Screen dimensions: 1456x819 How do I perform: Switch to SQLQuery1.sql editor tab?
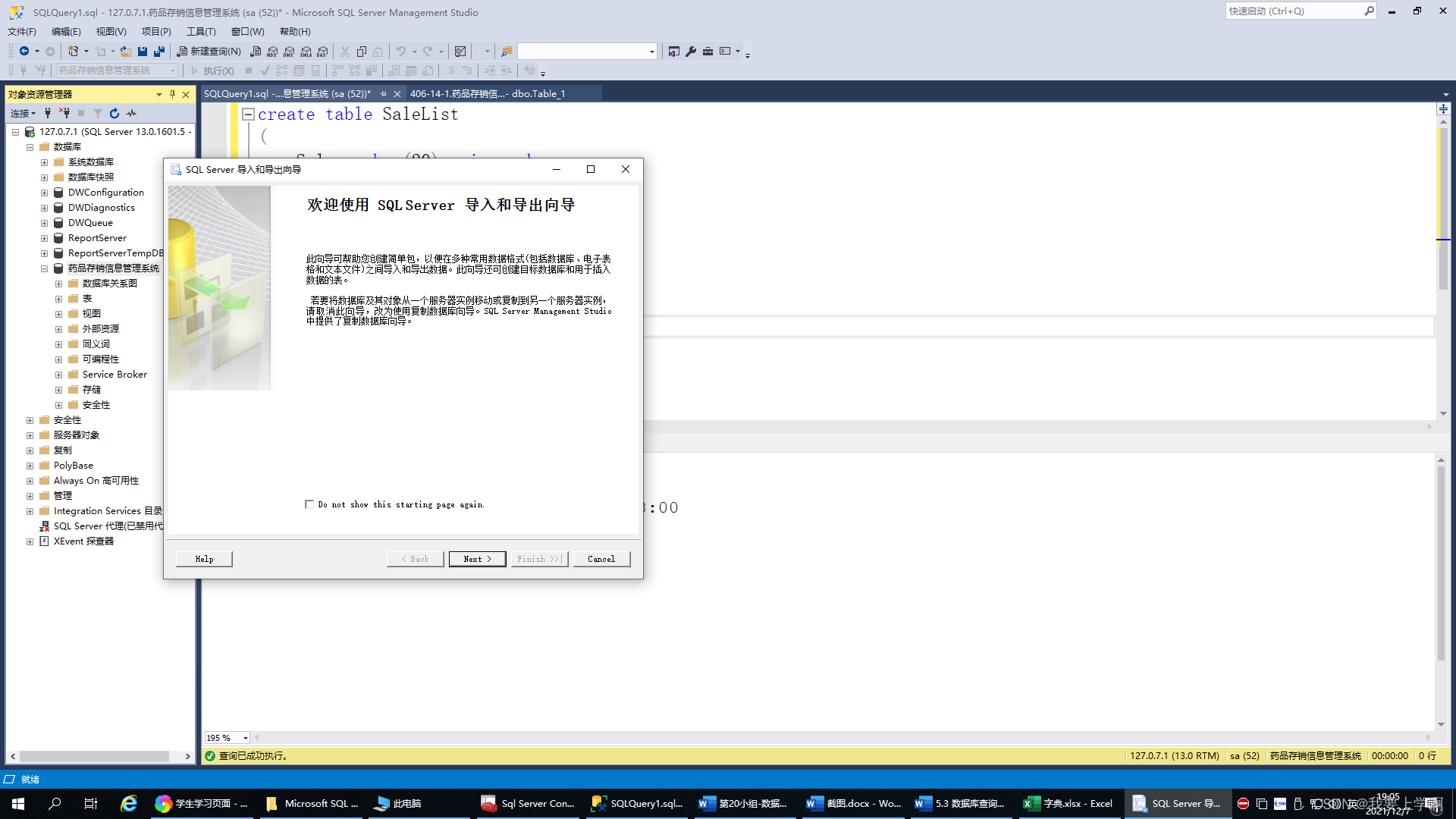pos(291,93)
